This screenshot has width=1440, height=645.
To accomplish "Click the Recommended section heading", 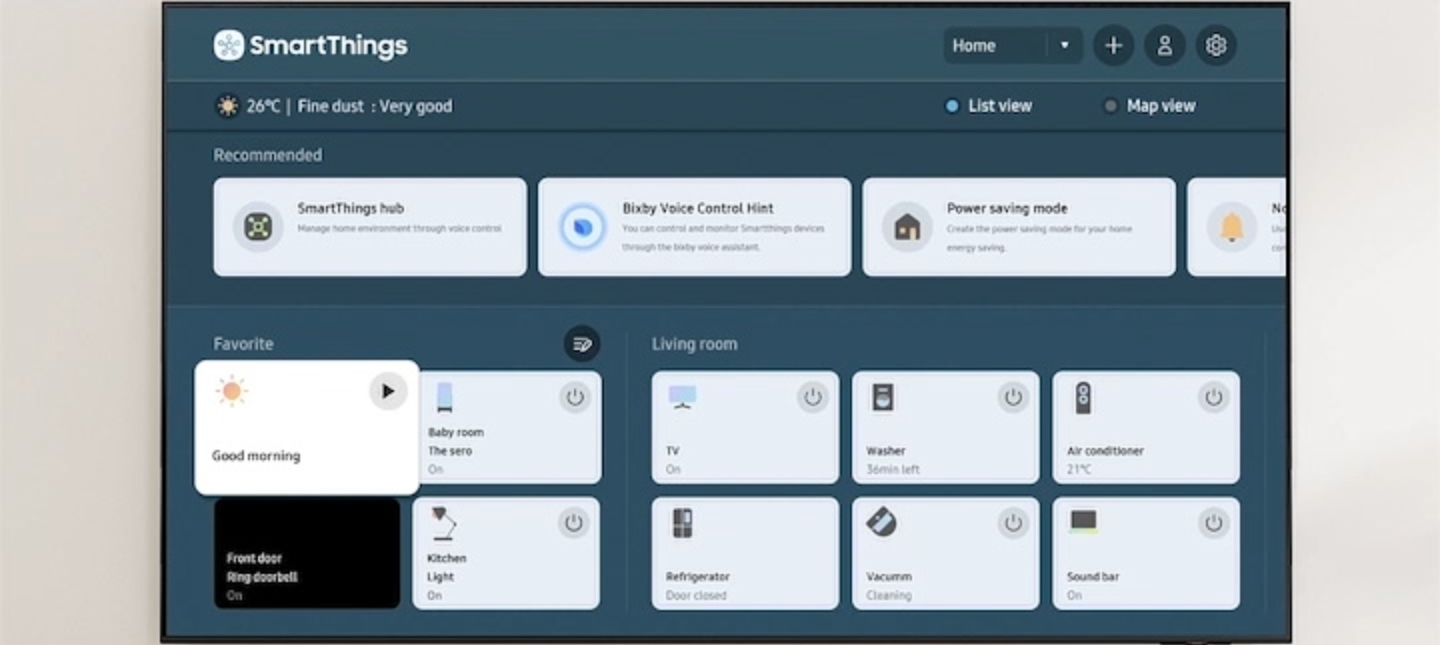I will 268,155.
